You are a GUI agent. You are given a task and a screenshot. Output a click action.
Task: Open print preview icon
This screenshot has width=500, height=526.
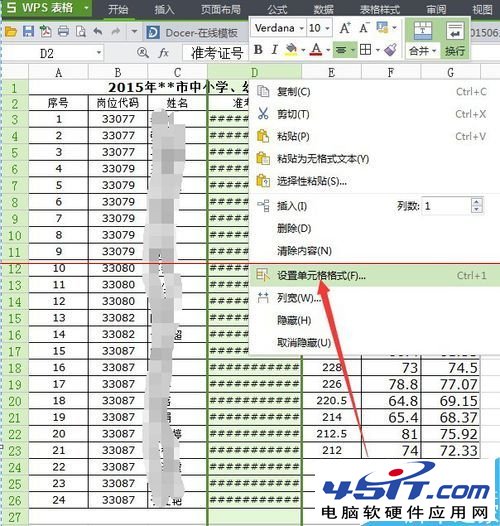click(x=81, y=32)
